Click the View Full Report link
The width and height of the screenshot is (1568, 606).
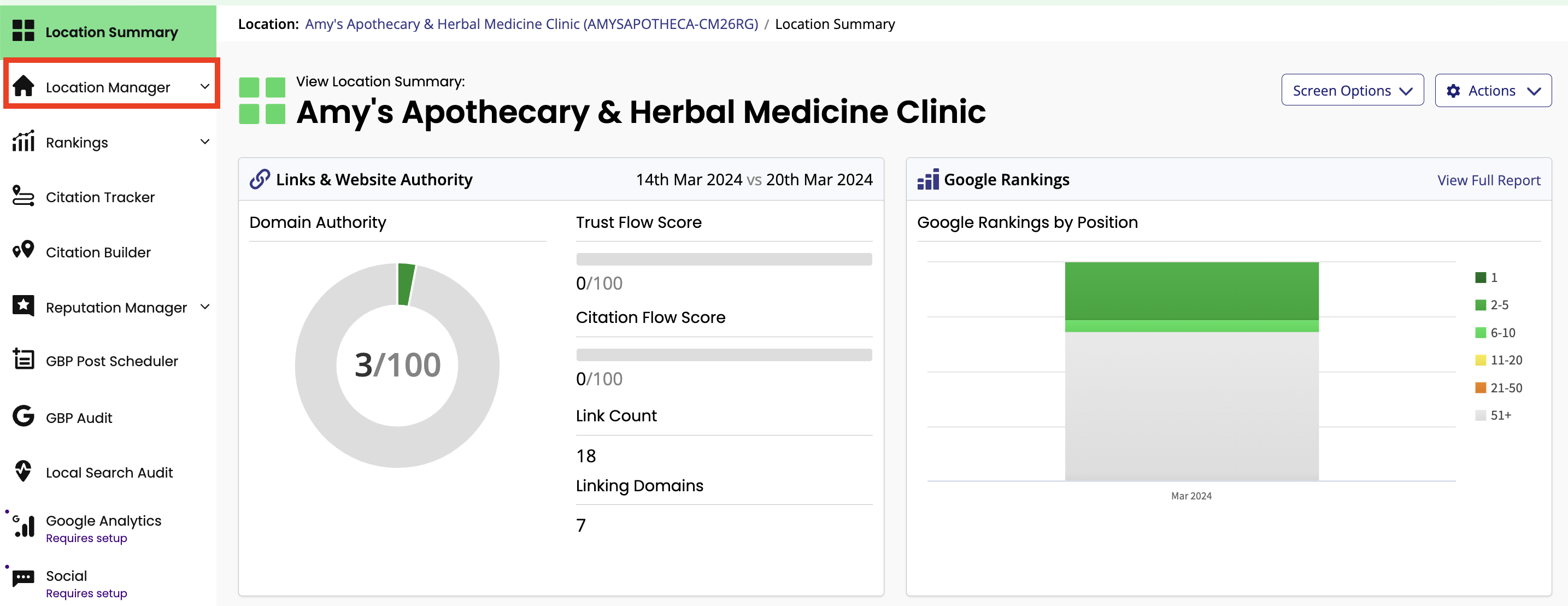[1488, 180]
